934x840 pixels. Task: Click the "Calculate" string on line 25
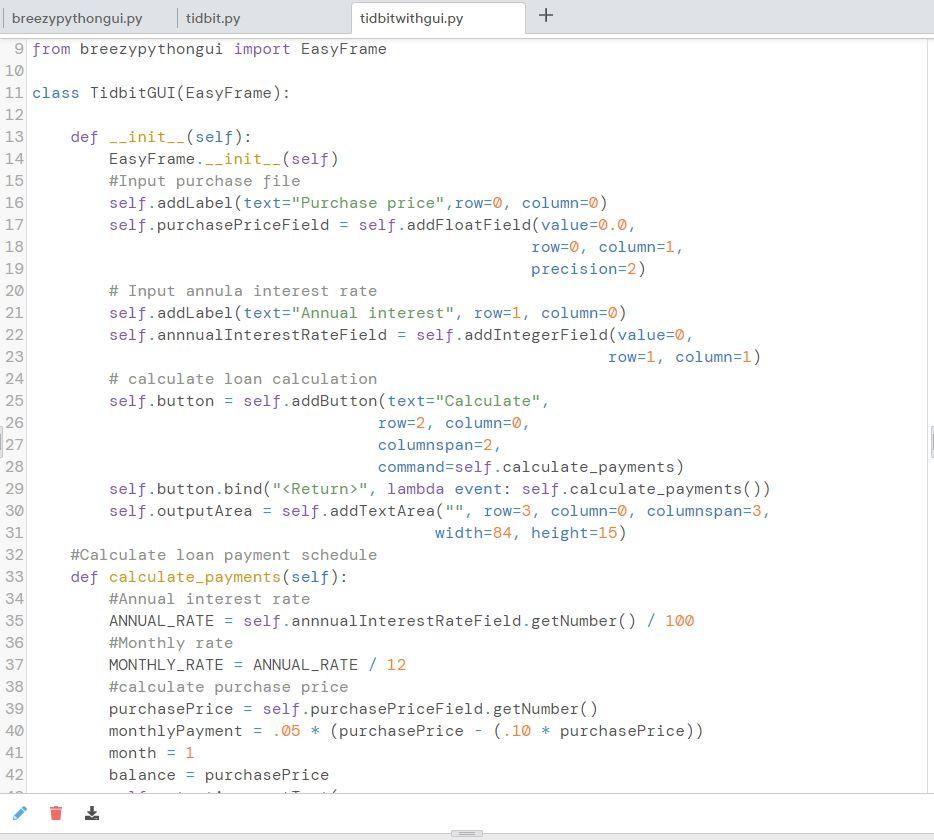[488, 401]
